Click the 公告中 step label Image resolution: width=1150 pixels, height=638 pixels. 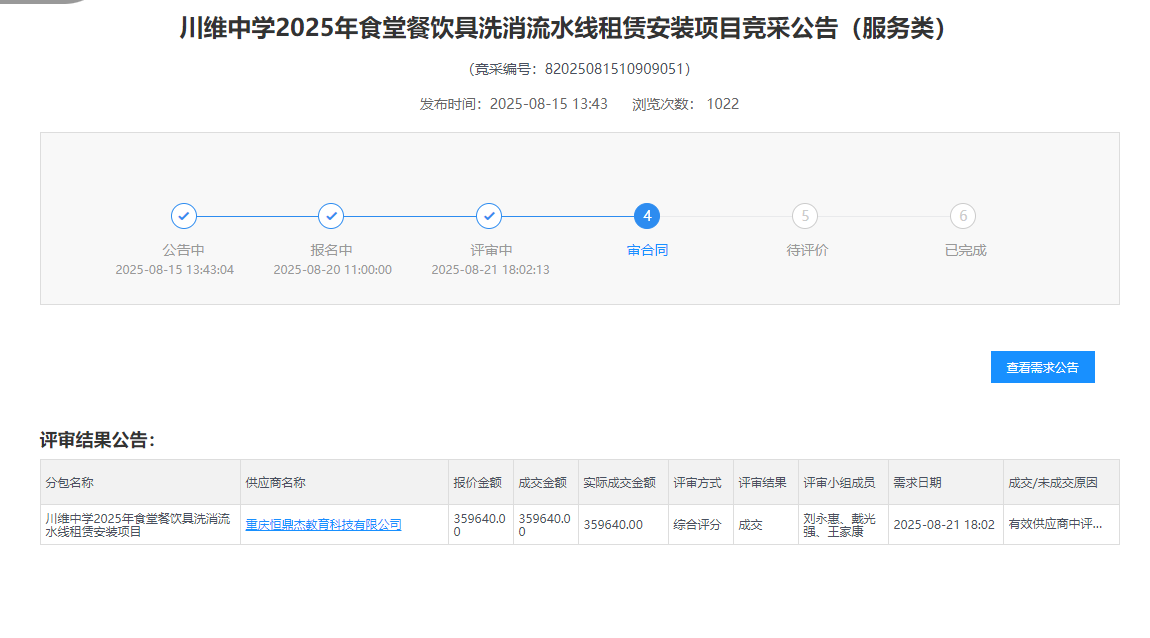click(184, 249)
